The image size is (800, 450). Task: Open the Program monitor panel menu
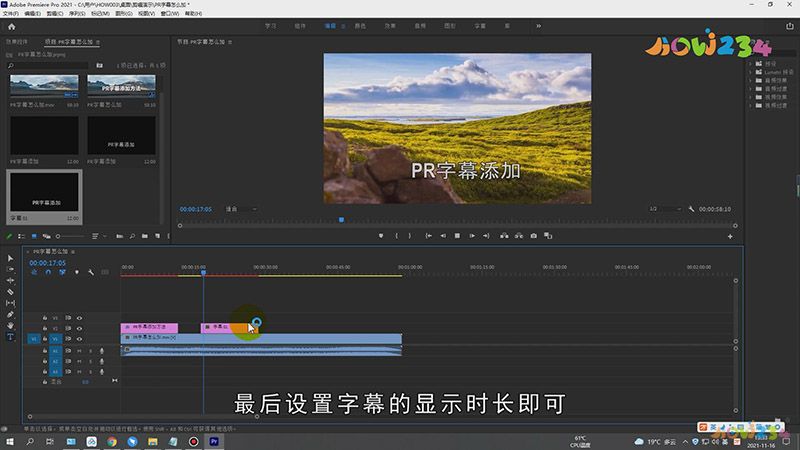[230, 42]
